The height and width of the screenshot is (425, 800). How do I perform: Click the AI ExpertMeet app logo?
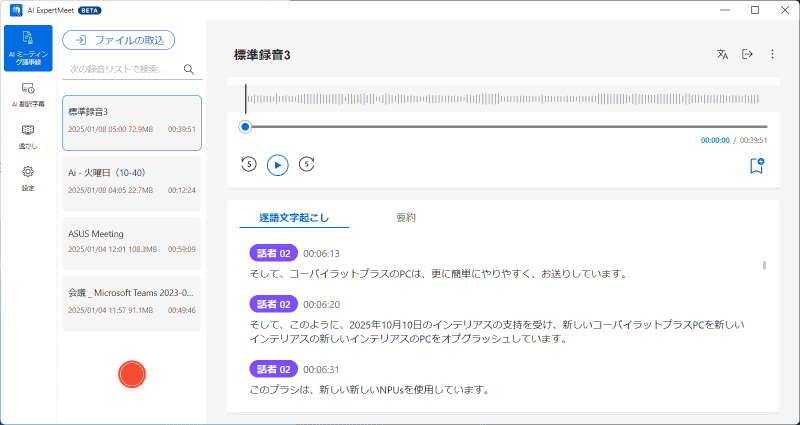[16, 10]
